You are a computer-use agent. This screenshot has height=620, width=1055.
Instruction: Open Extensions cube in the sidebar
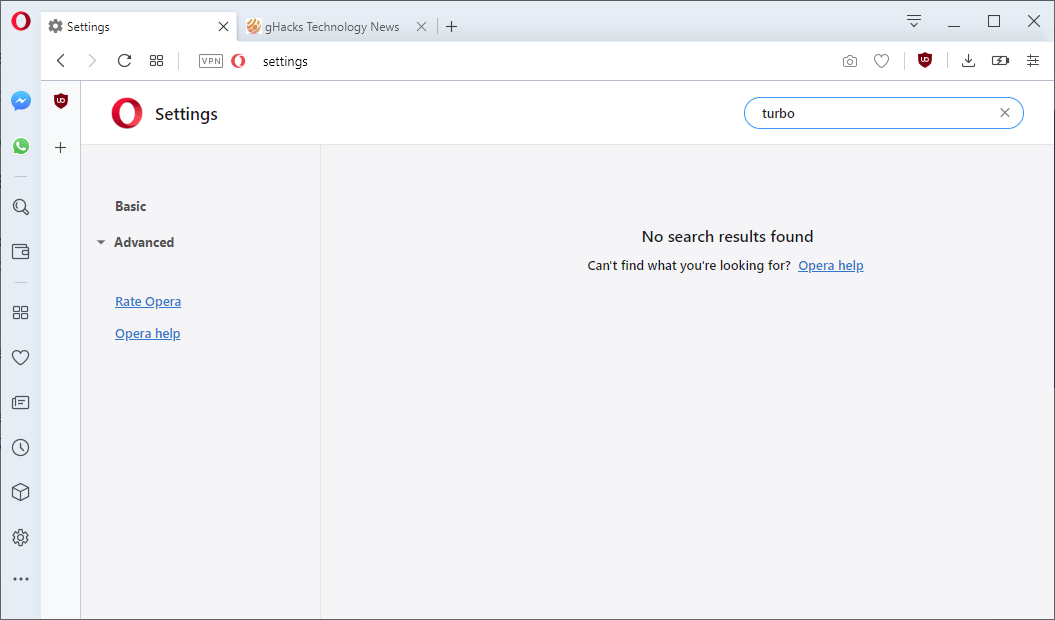click(21, 492)
